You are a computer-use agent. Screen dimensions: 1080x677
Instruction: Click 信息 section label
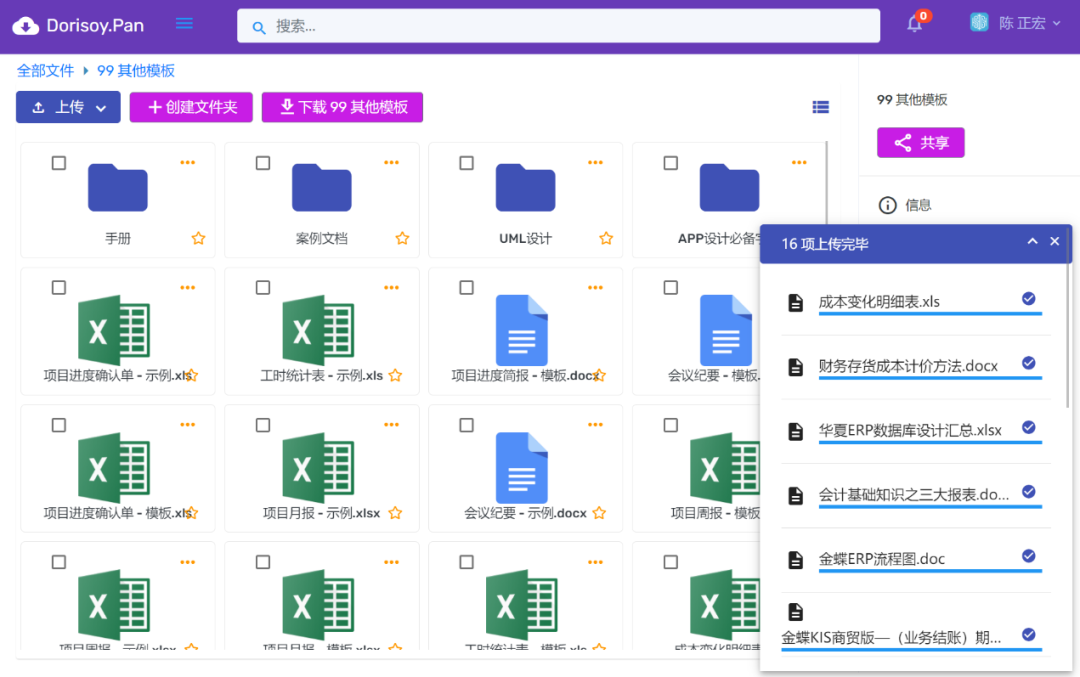917,205
